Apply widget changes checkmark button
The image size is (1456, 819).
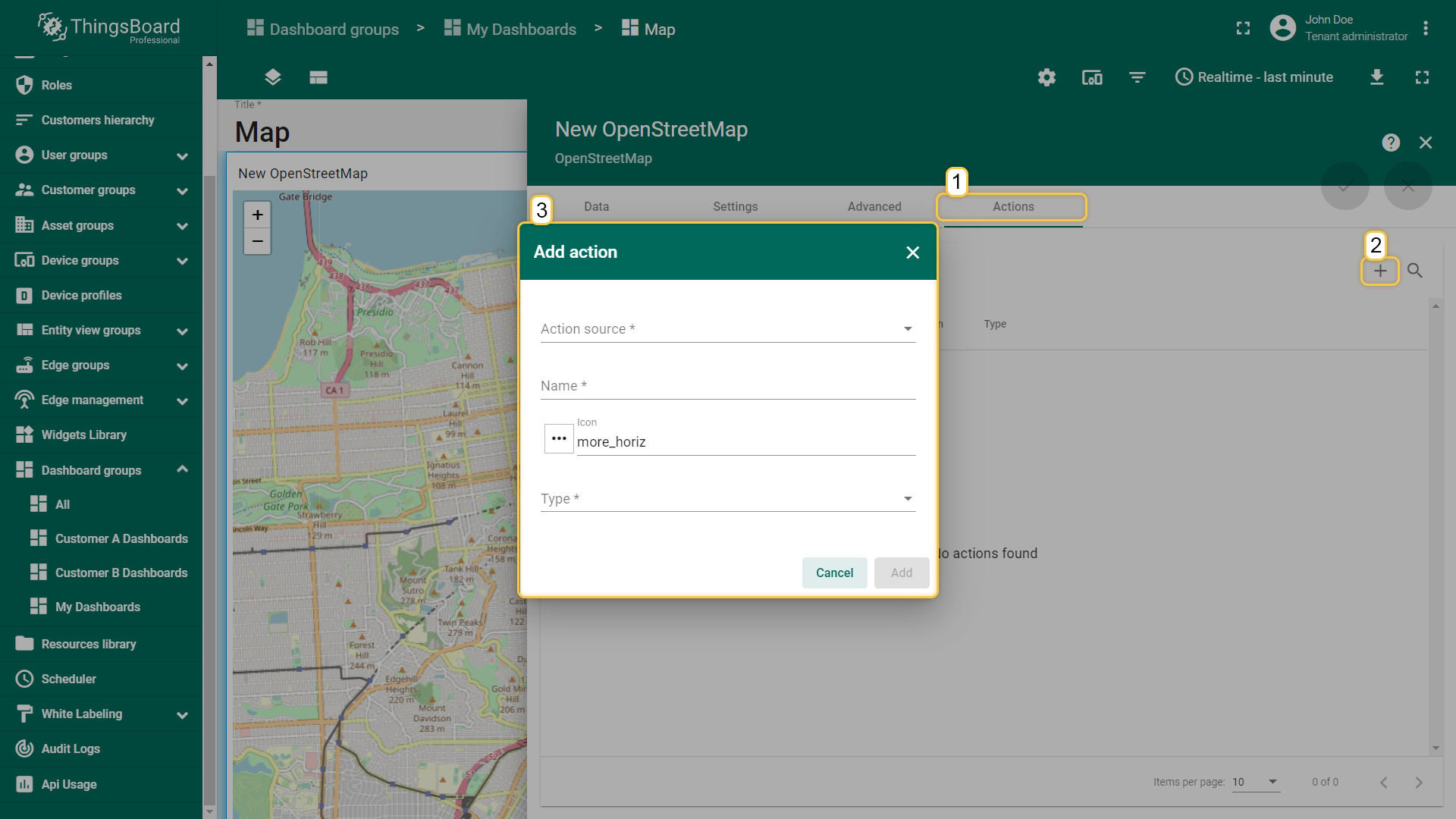[x=1345, y=186]
